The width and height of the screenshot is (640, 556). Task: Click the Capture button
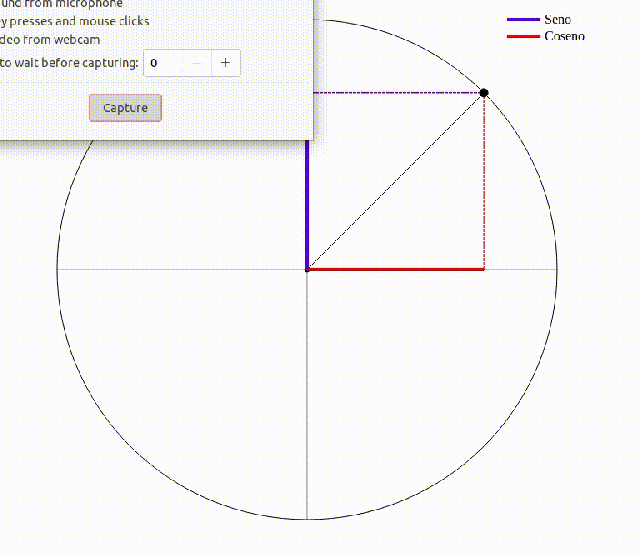click(x=125, y=108)
